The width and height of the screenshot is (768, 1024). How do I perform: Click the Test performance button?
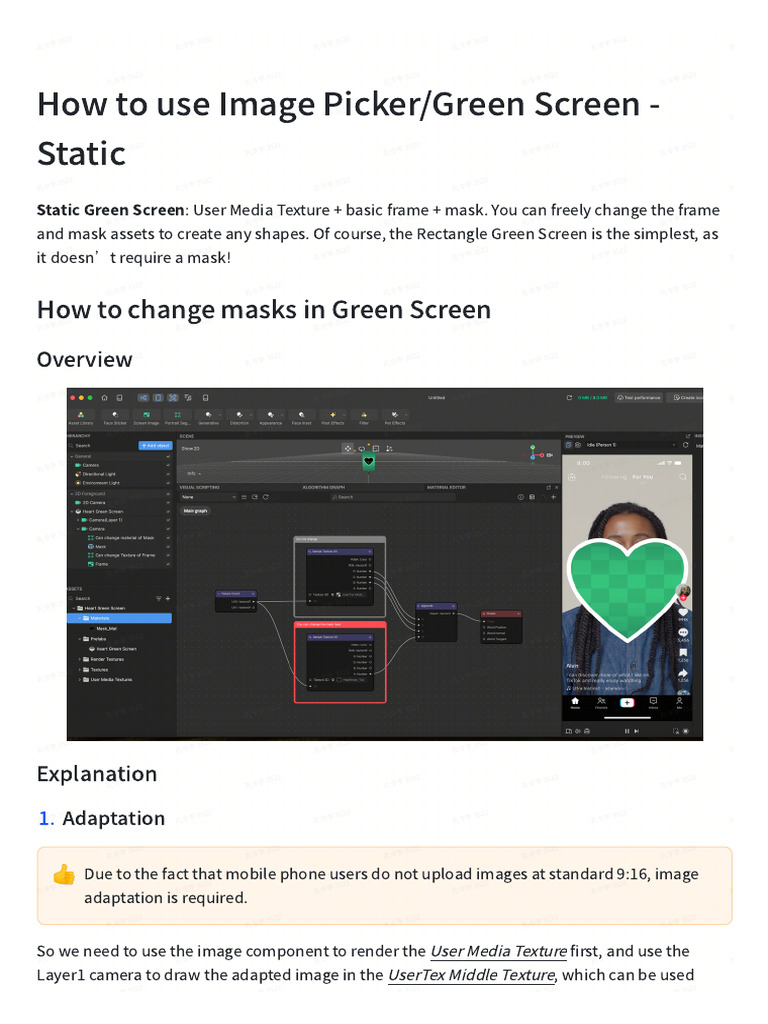click(x=639, y=398)
